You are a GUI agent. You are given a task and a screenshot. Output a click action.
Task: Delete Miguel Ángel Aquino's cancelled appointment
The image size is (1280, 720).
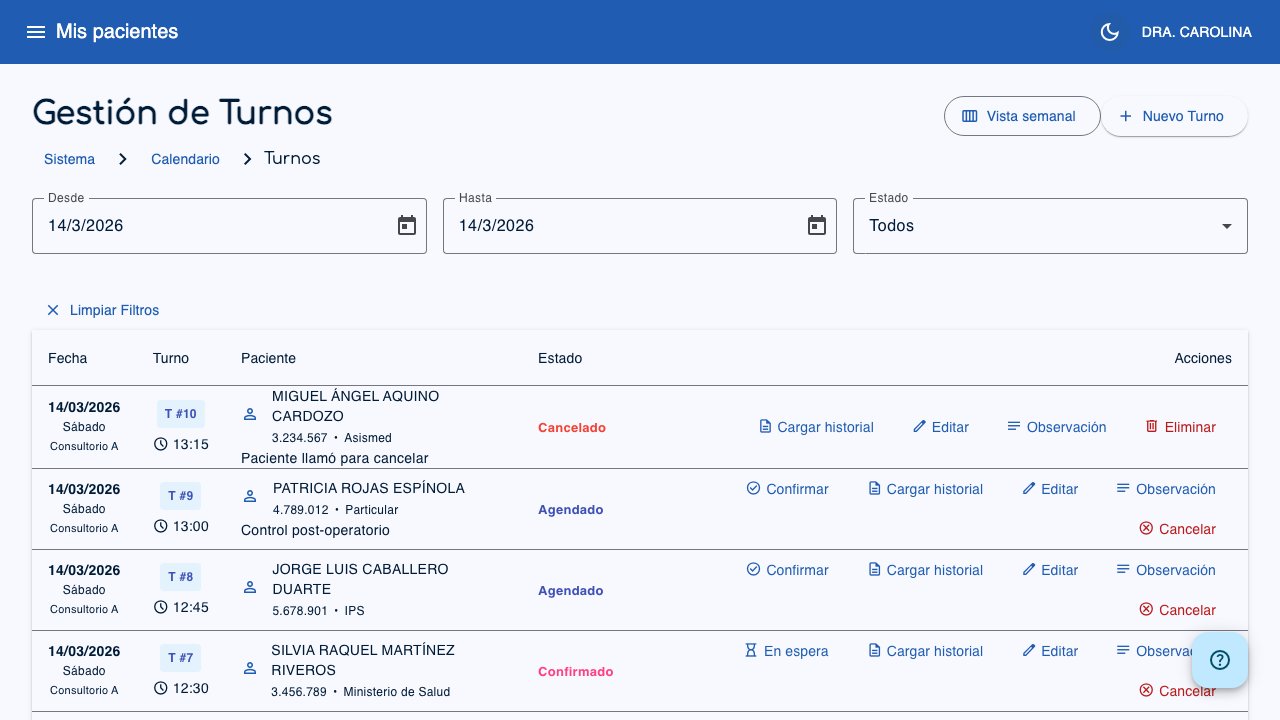(1180, 427)
